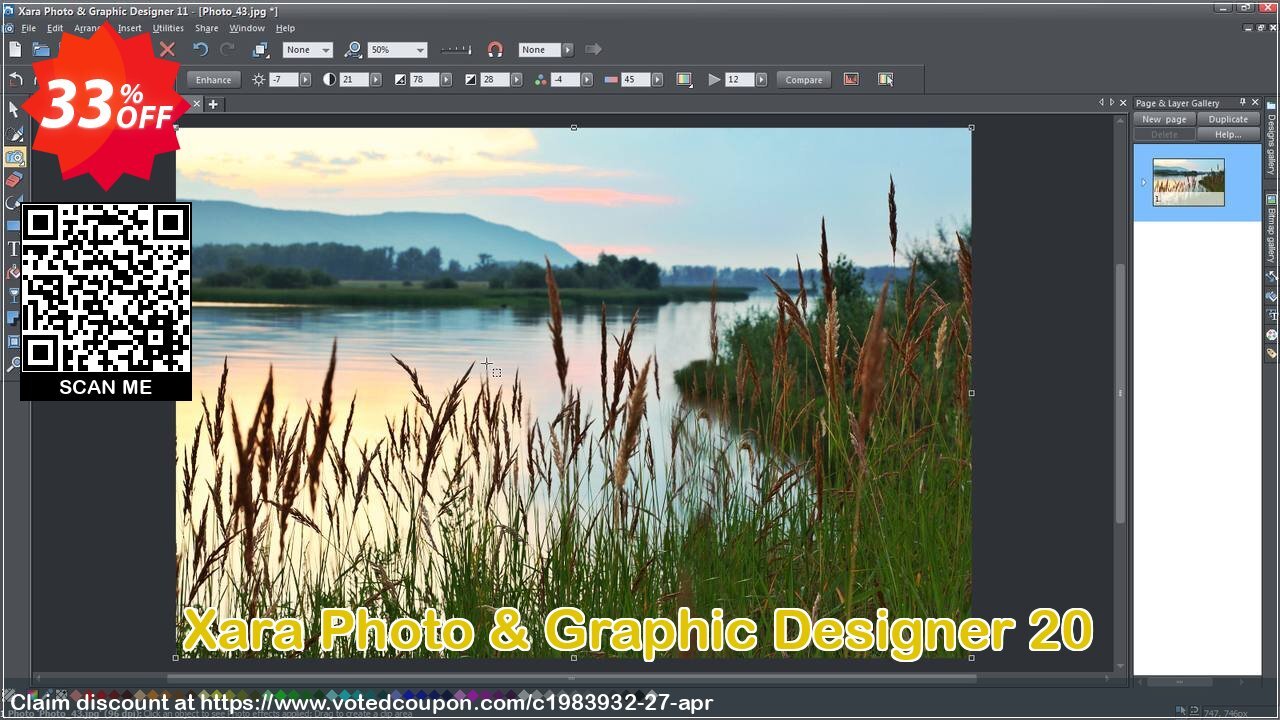
Task: Close the current document tab
Action: coord(197,104)
